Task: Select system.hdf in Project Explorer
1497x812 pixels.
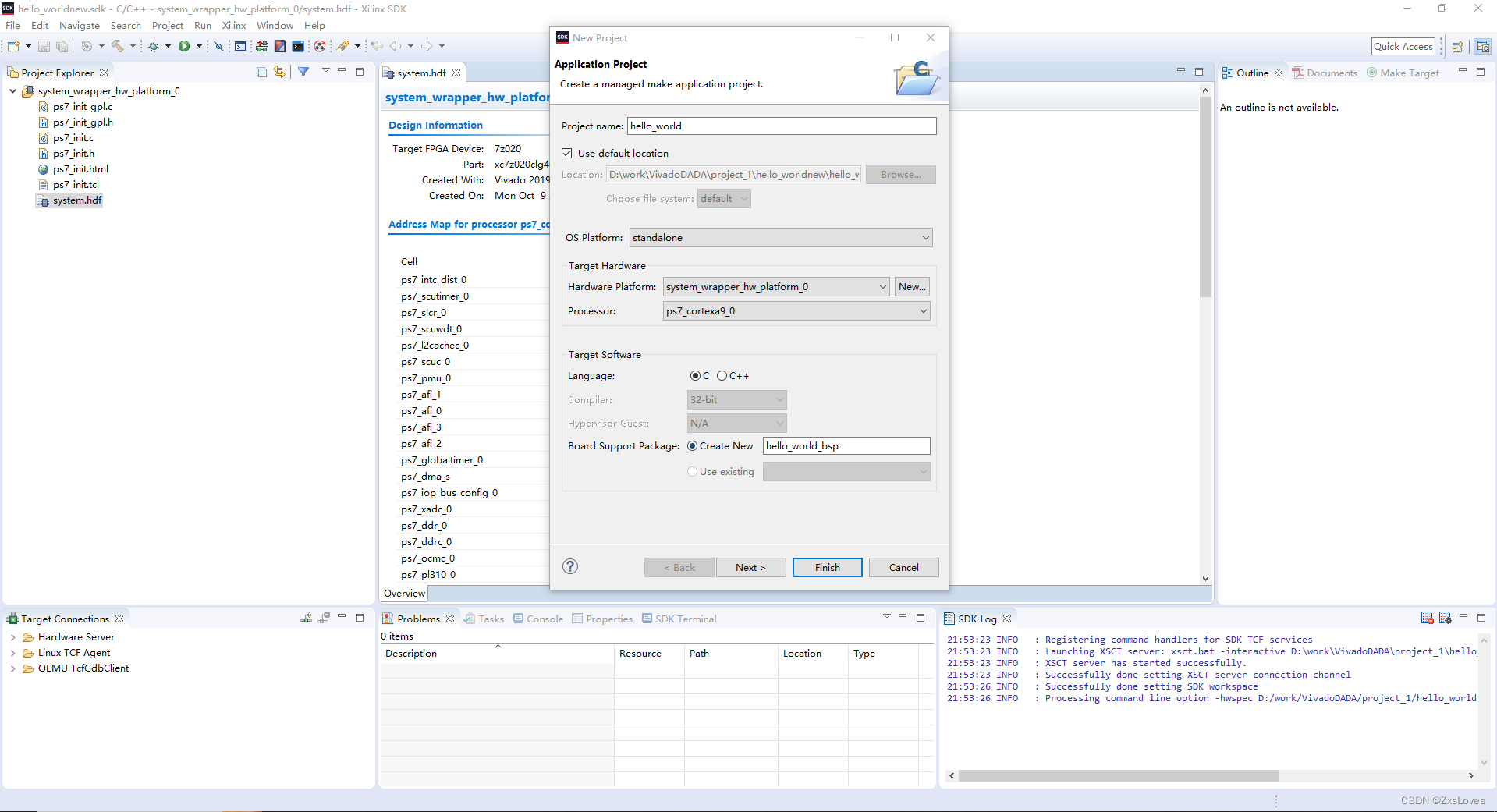Action: pyautogui.click(x=69, y=200)
